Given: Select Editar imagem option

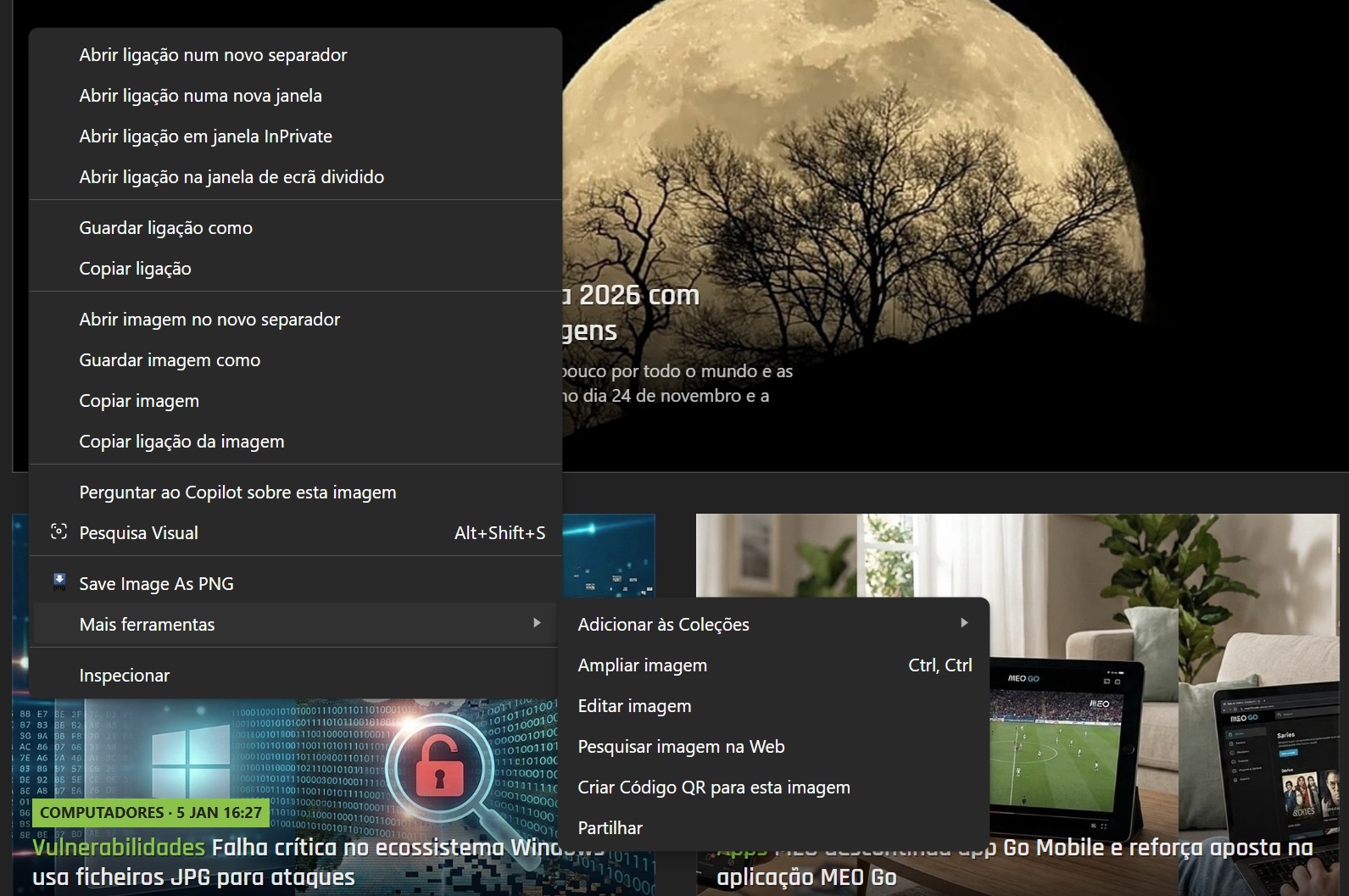Looking at the screenshot, I should tap(634, 706).
